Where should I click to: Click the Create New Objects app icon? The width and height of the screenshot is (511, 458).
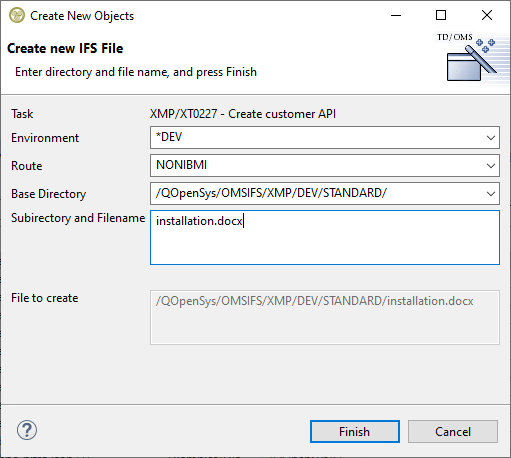click(17, 15)
